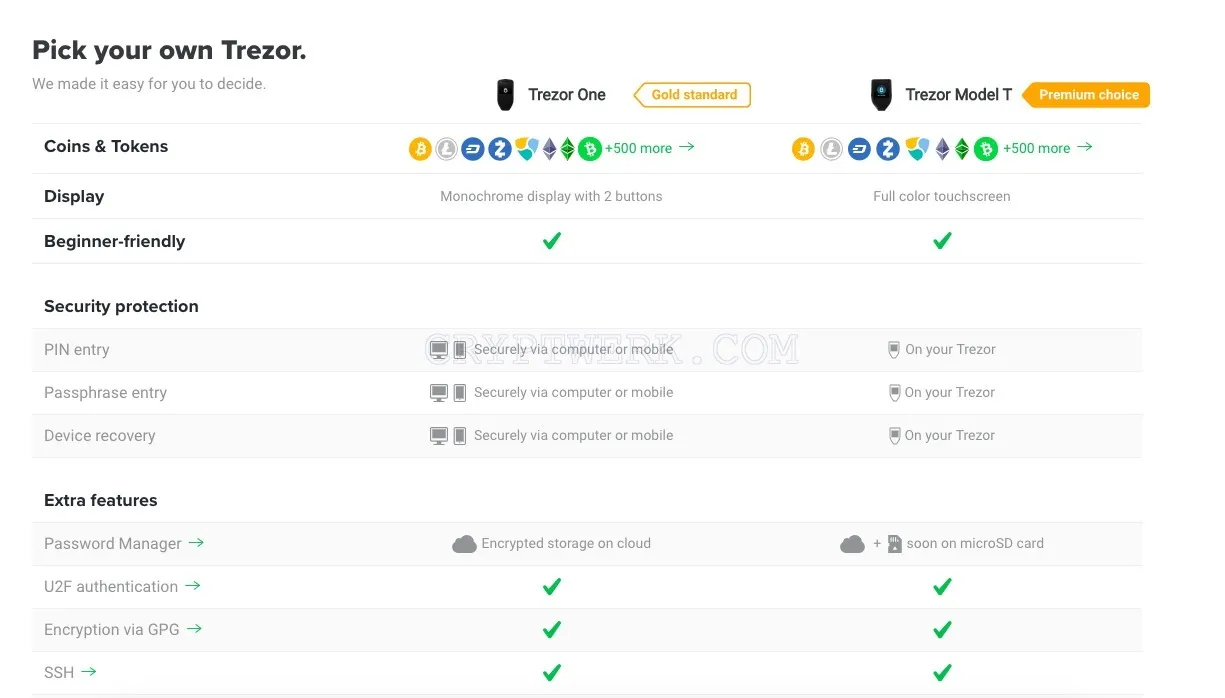The height and width of the screenshot is (698, 1225).
Task: Open the U2F authentication link
Action: [122, 587]
